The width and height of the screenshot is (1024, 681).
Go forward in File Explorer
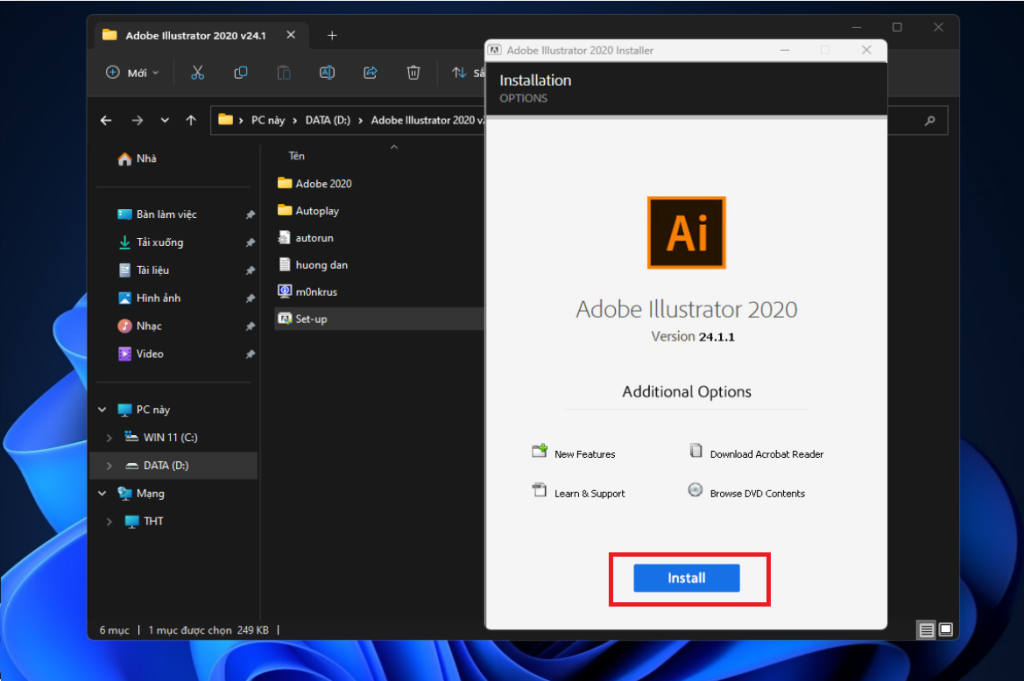click(137, 120)
